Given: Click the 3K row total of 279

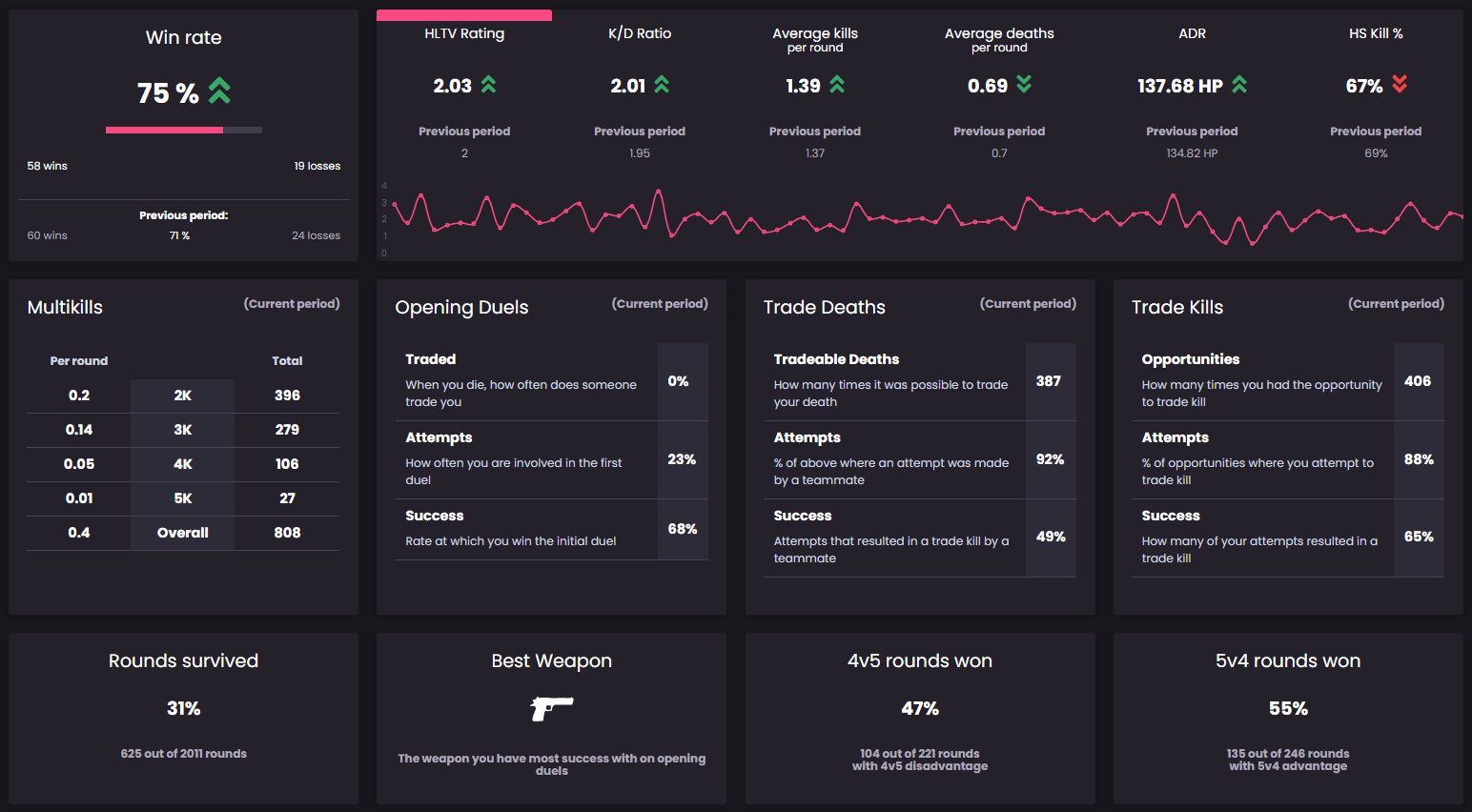Looking at the screenshot, I should tap(287, 430).
